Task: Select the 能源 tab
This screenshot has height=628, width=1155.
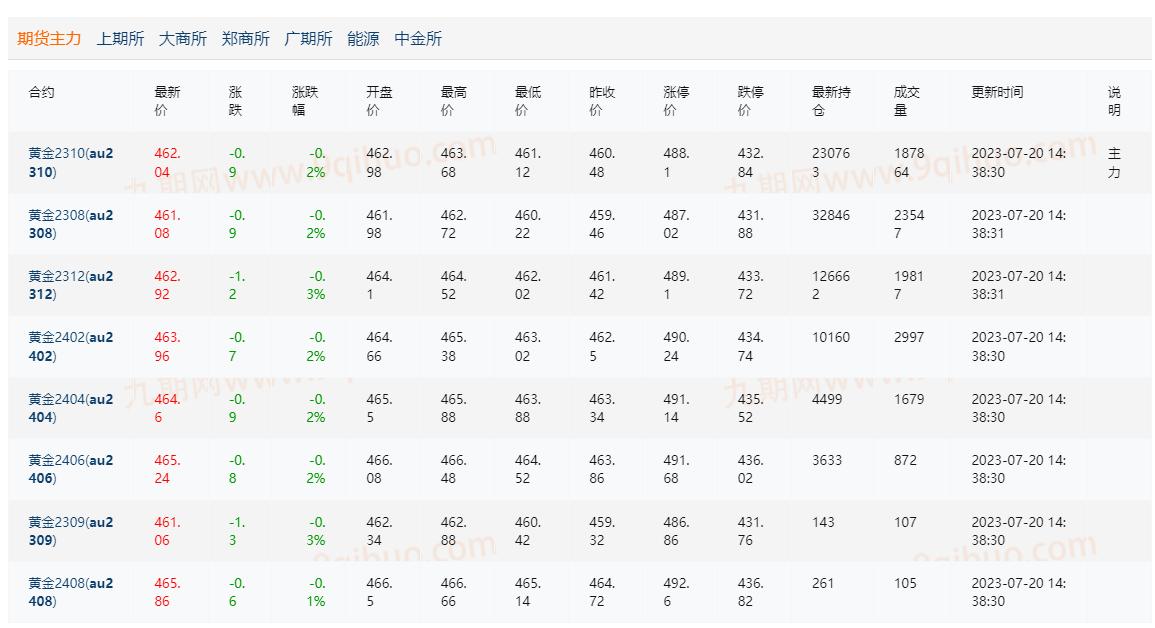Action: pos(363,38)
